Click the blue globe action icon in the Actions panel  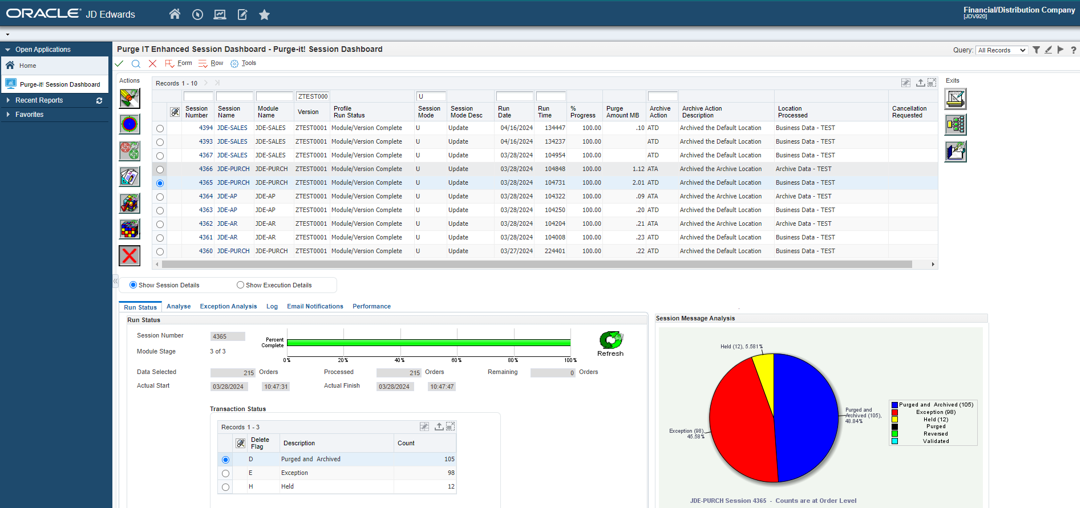point(130,124)
